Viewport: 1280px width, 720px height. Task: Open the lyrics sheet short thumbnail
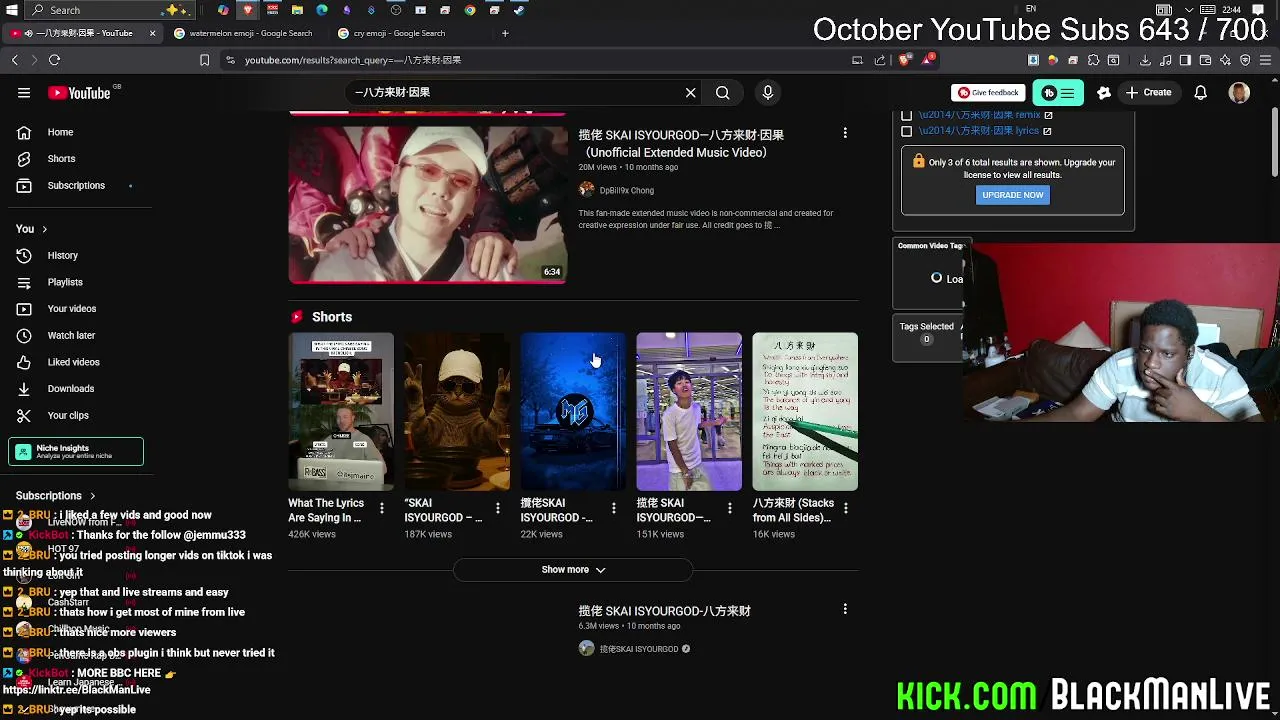(x=805, y=411)
